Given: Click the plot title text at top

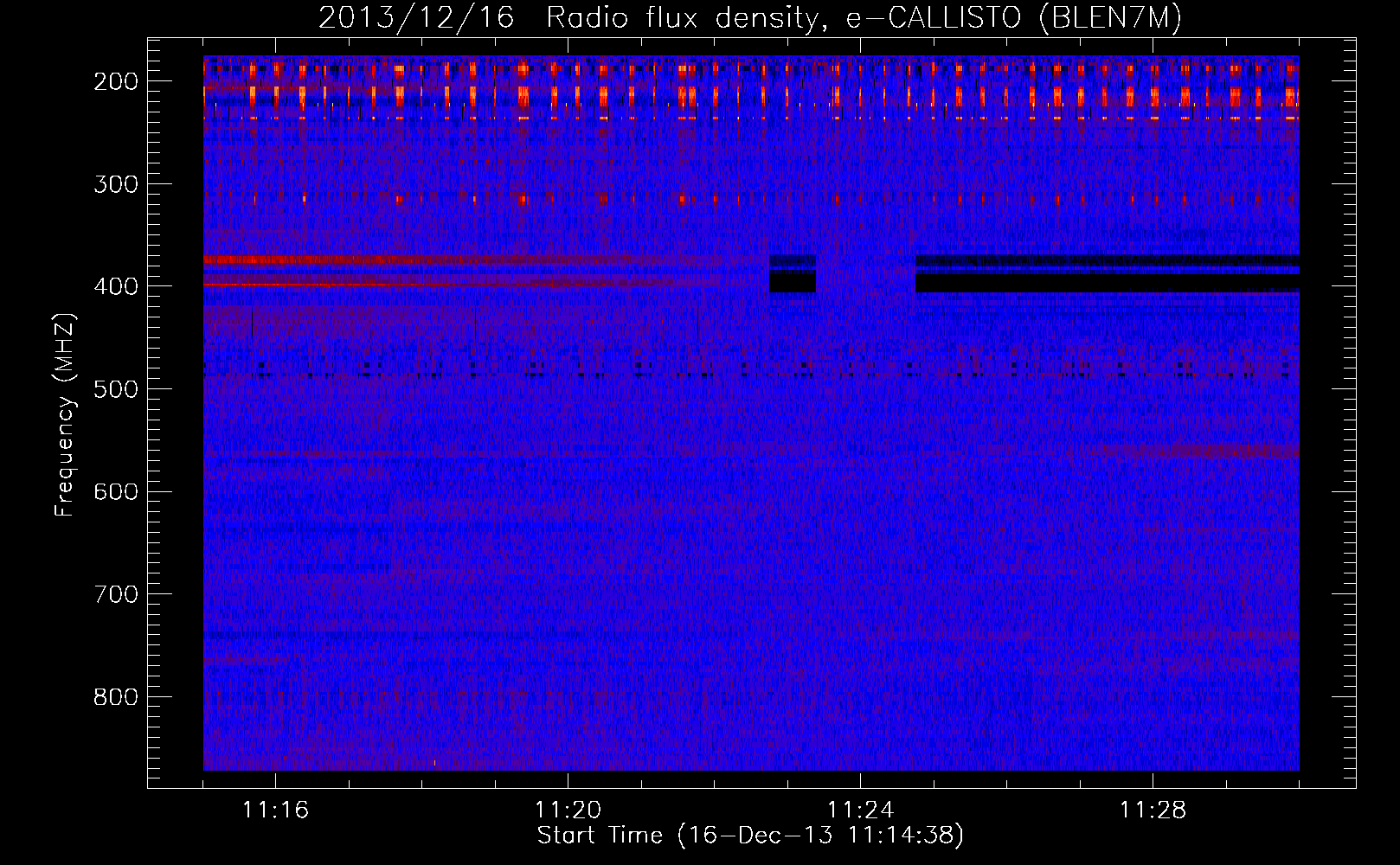Looking at the screenshot, I should point(749,18).
